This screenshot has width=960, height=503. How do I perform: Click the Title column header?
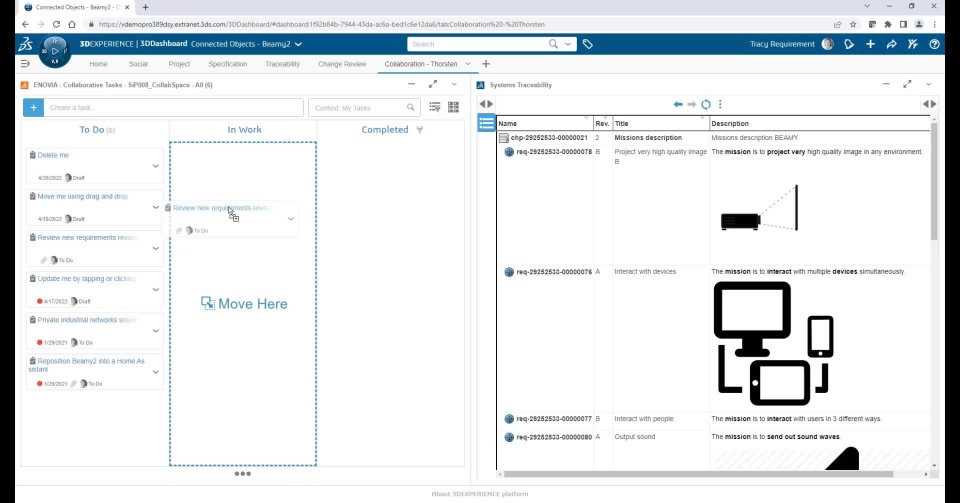pos(661,123)
